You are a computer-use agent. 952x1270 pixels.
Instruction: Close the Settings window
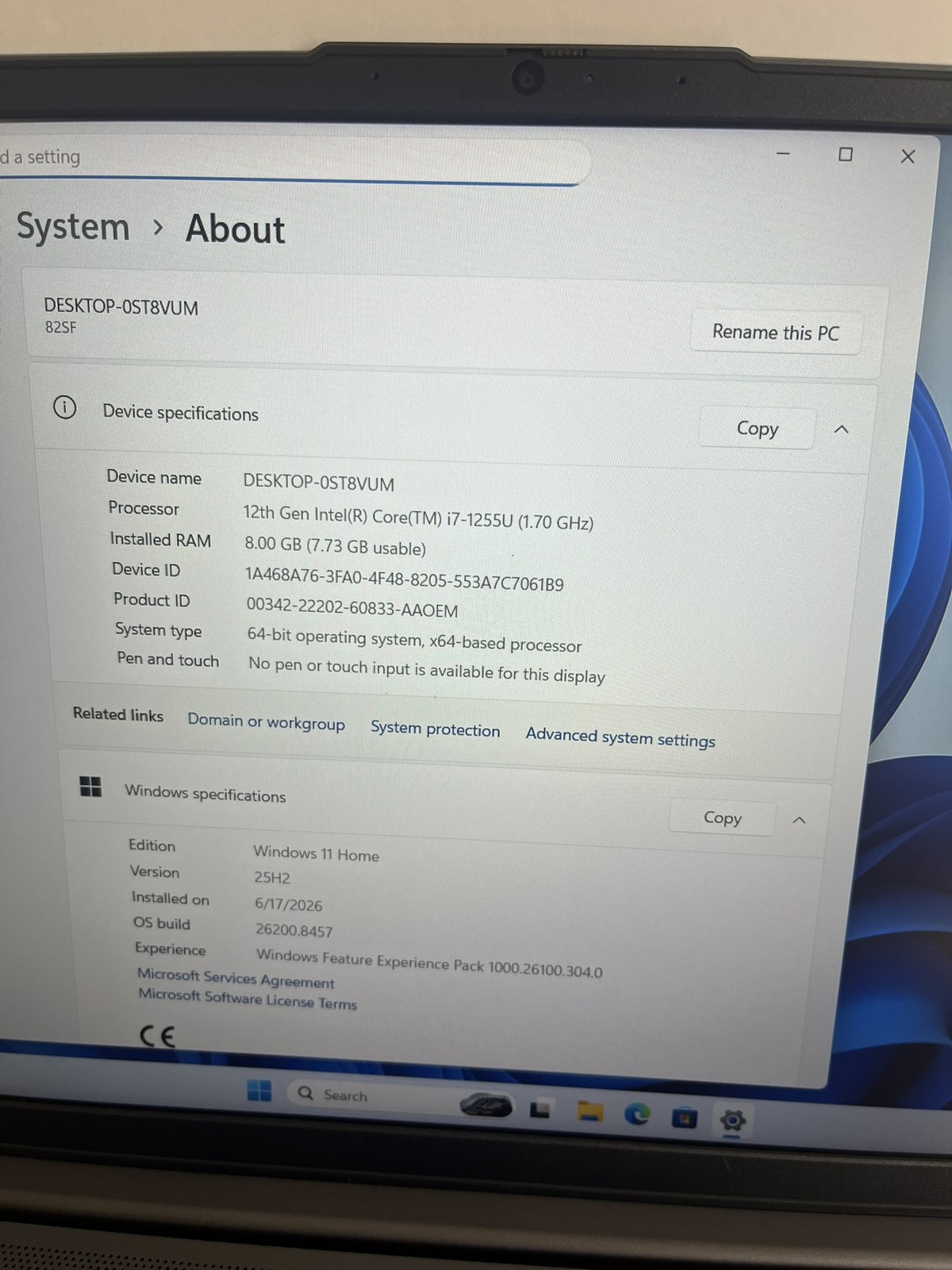tap(908, 156)
